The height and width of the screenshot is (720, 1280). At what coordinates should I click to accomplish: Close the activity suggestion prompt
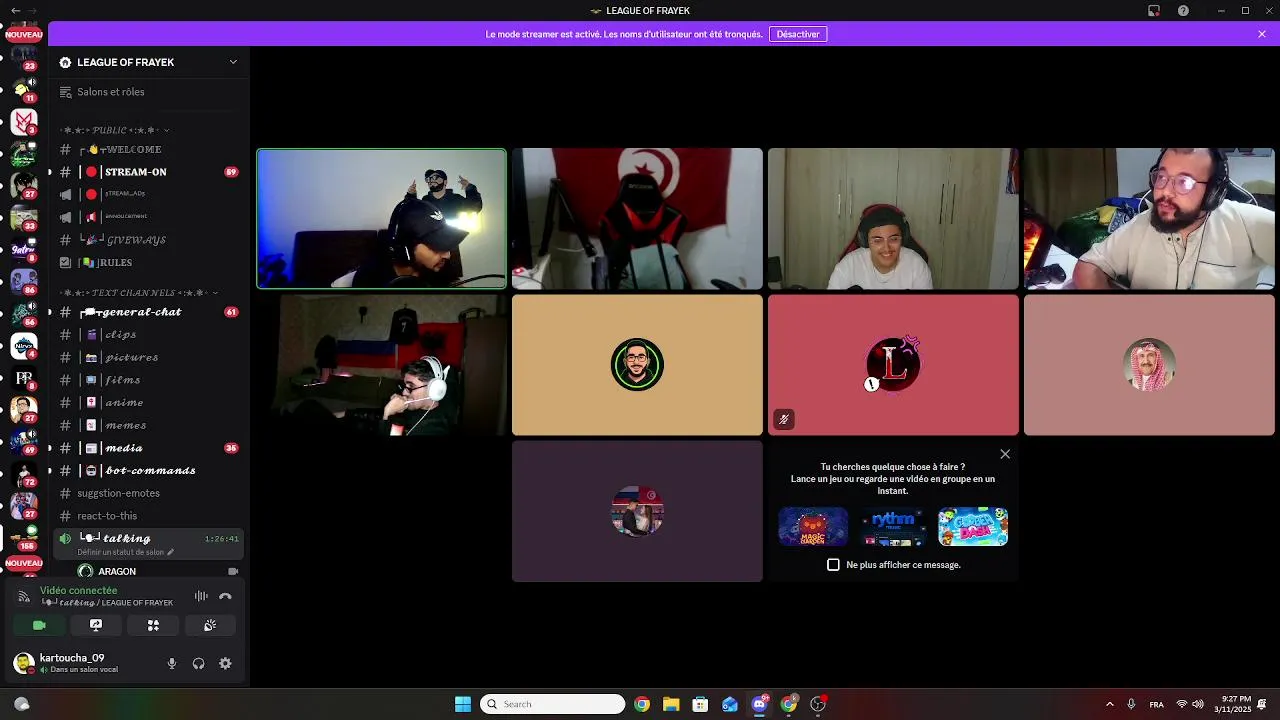1005,454
